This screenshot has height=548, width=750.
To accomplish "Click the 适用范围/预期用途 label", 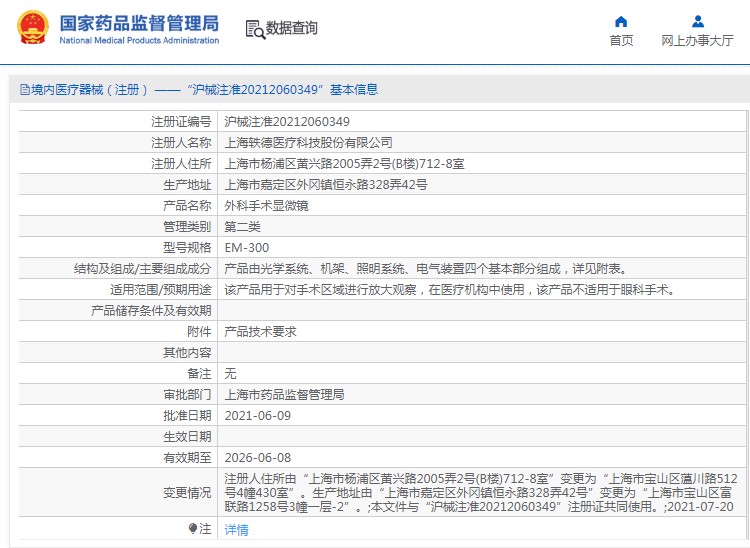I will [x=160, y=290].
